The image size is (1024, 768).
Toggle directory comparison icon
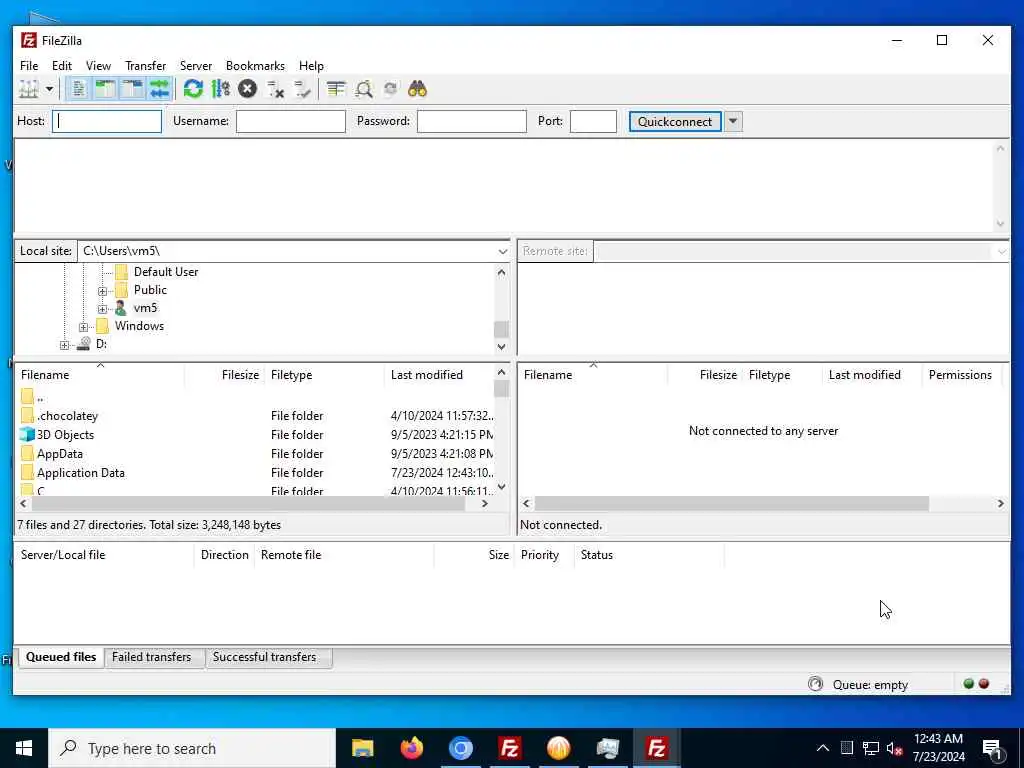pos(364,89)
